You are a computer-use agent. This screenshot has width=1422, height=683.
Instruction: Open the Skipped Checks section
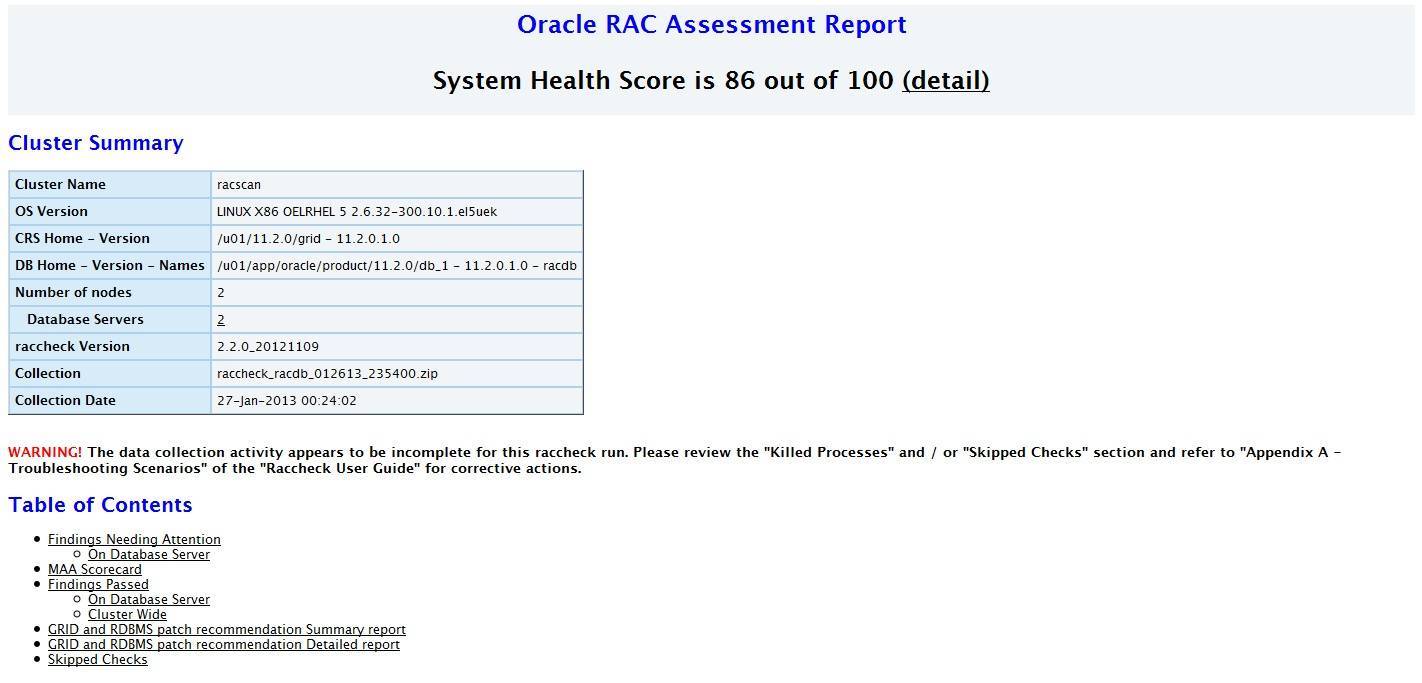[x=97, y=659]
